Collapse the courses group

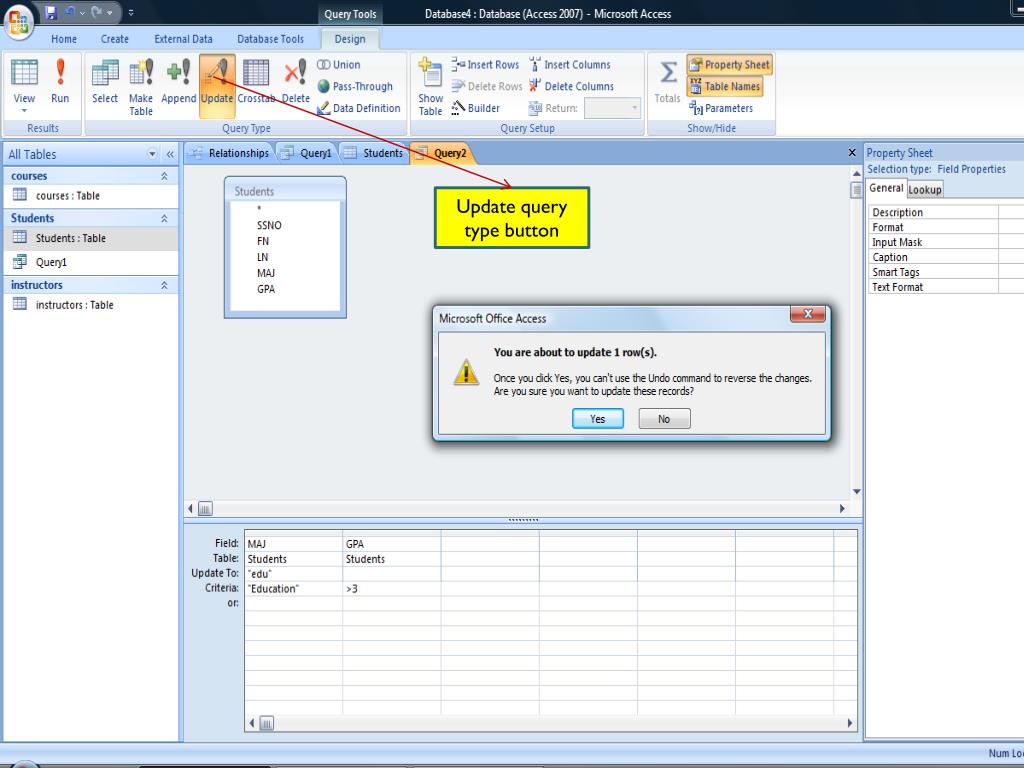point(164,176)
